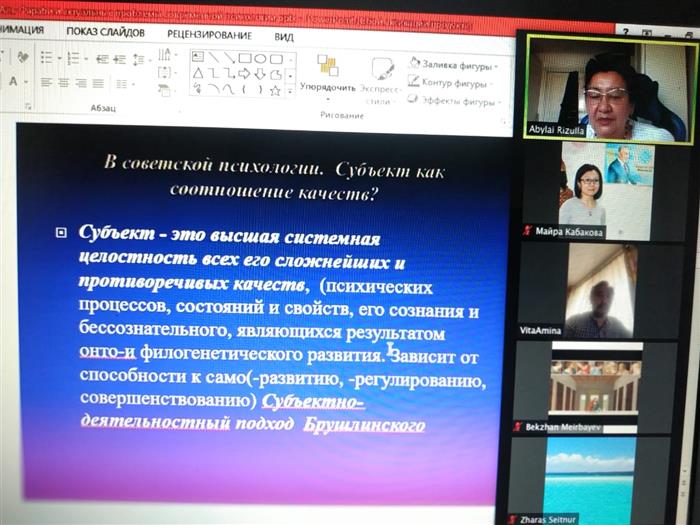
Task: Select the triangle shape in shapes gallery
Action: click(x=198, y=73)
